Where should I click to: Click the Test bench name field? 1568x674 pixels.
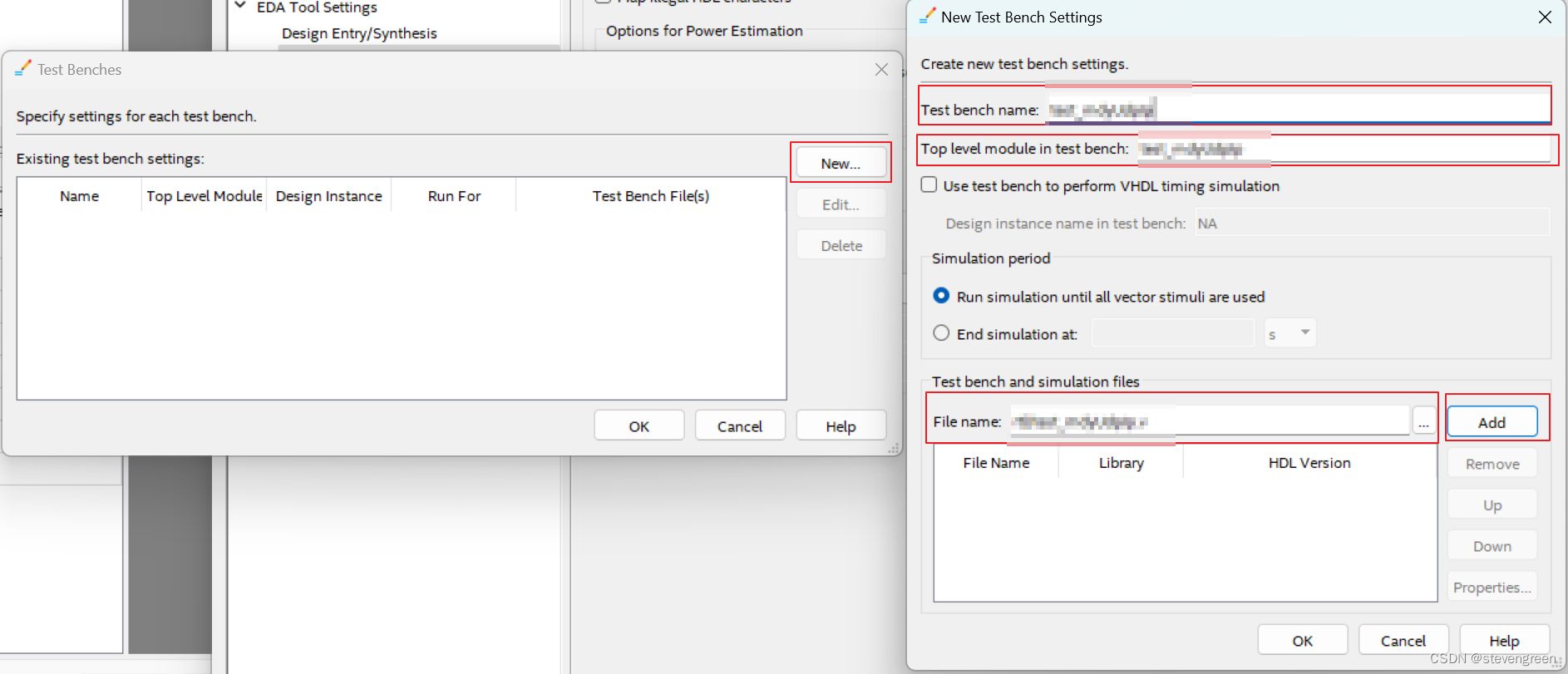click(x=1297, y=109)
